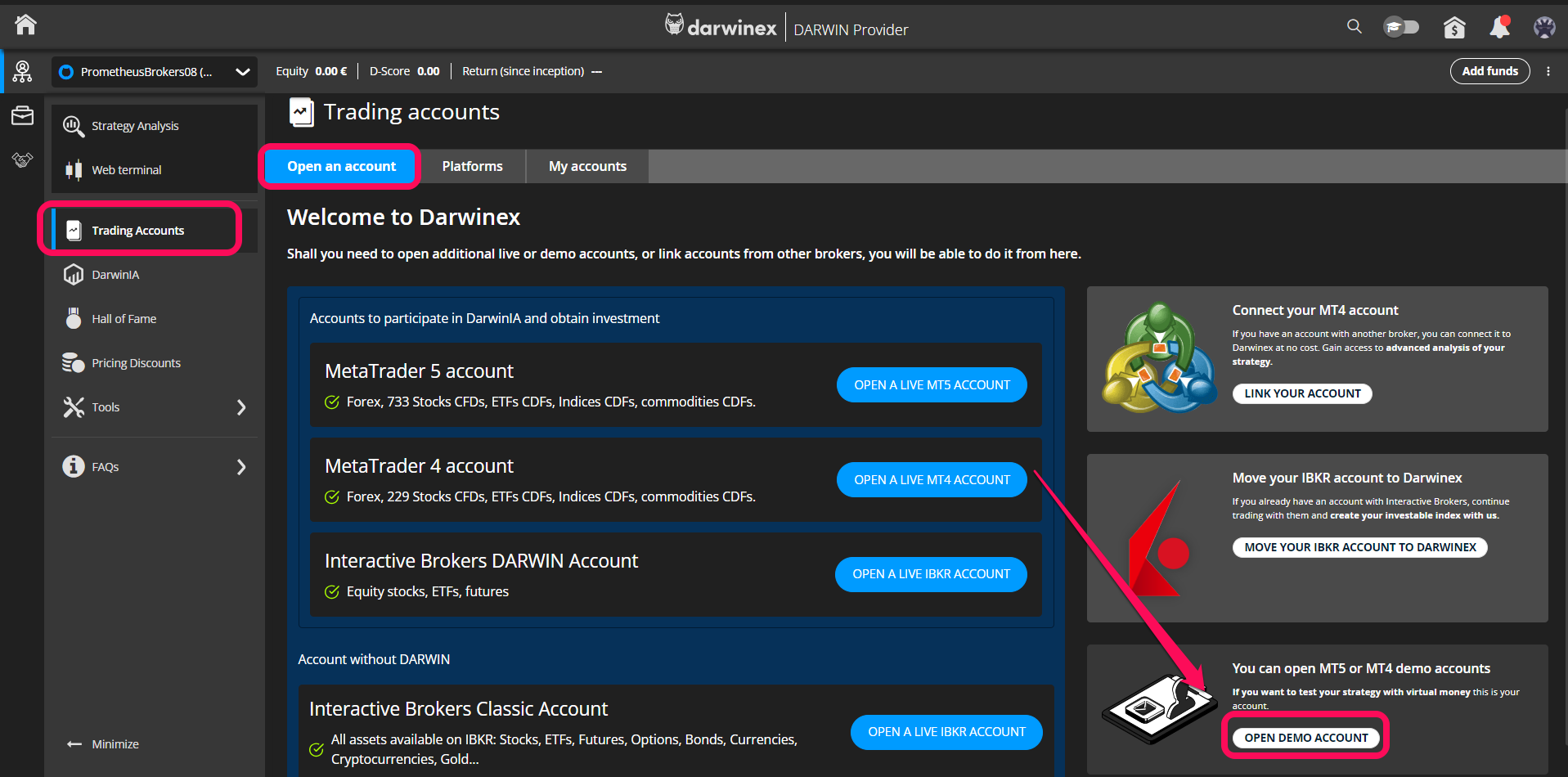Open the My accounts tab
The width and height of the screenshot is (1568, 777).
pos(586,166)
